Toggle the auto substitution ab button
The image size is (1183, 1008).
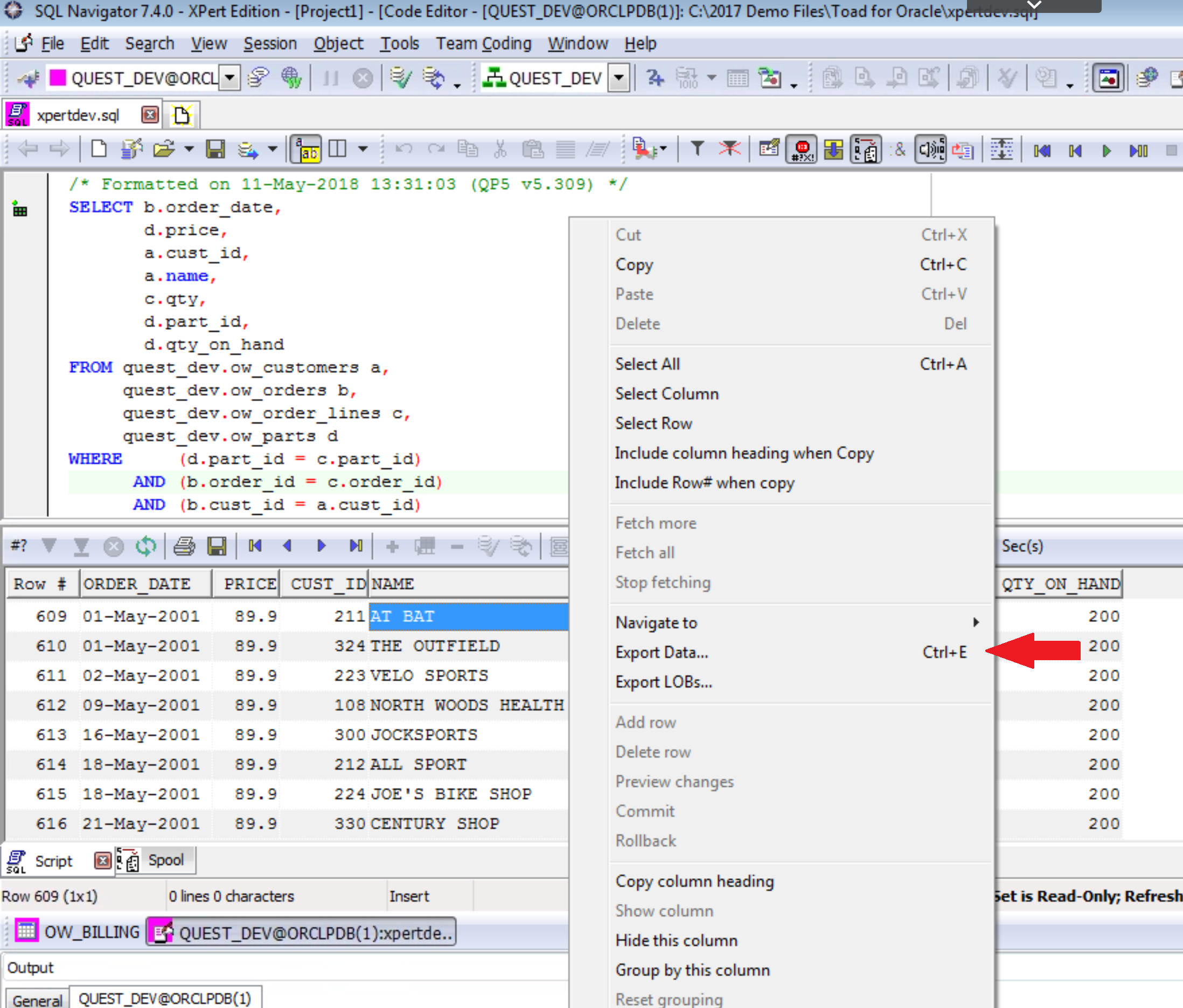coord(305,149)
